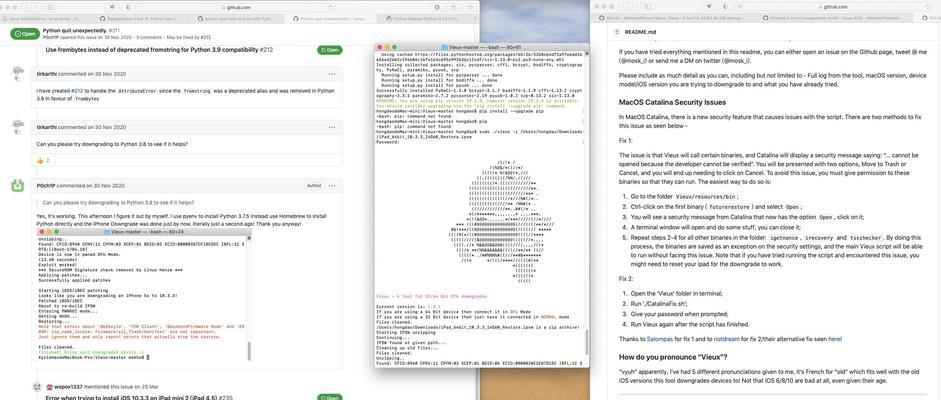Click the 'Vieux-master — -bash — 80×61' title
Image resolution: width=941 pixels, height=400 pixels.
click(x=486, y=47)
